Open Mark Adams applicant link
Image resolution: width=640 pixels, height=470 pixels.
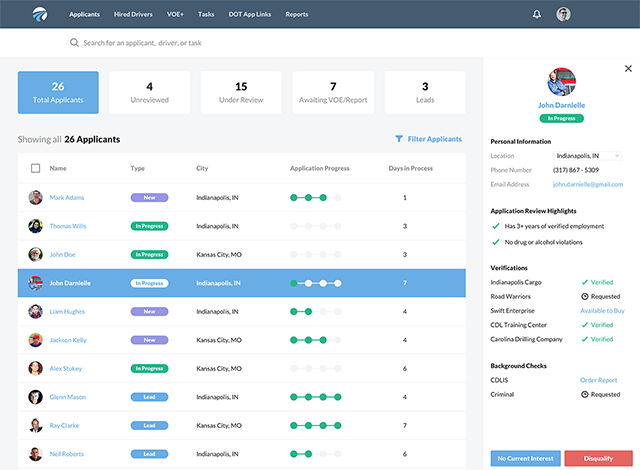tap(67, 197)
